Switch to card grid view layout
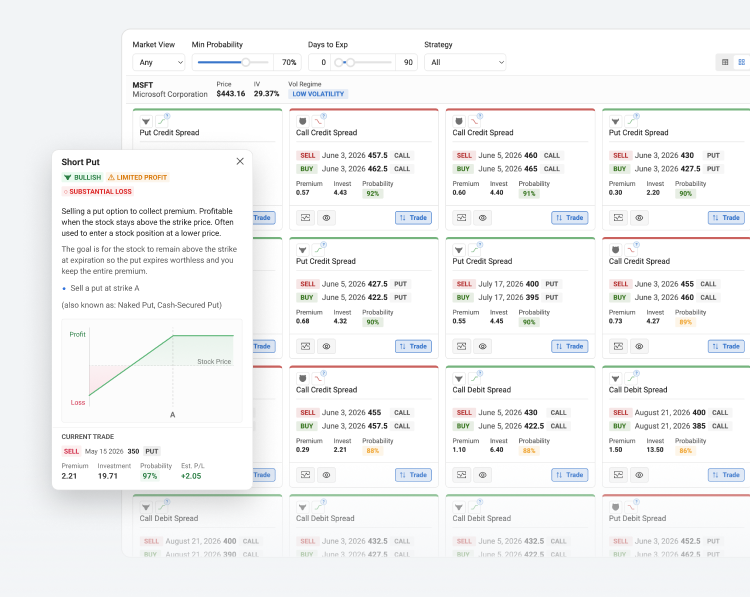This screenshot has height=597, width=750. (742, 62)
